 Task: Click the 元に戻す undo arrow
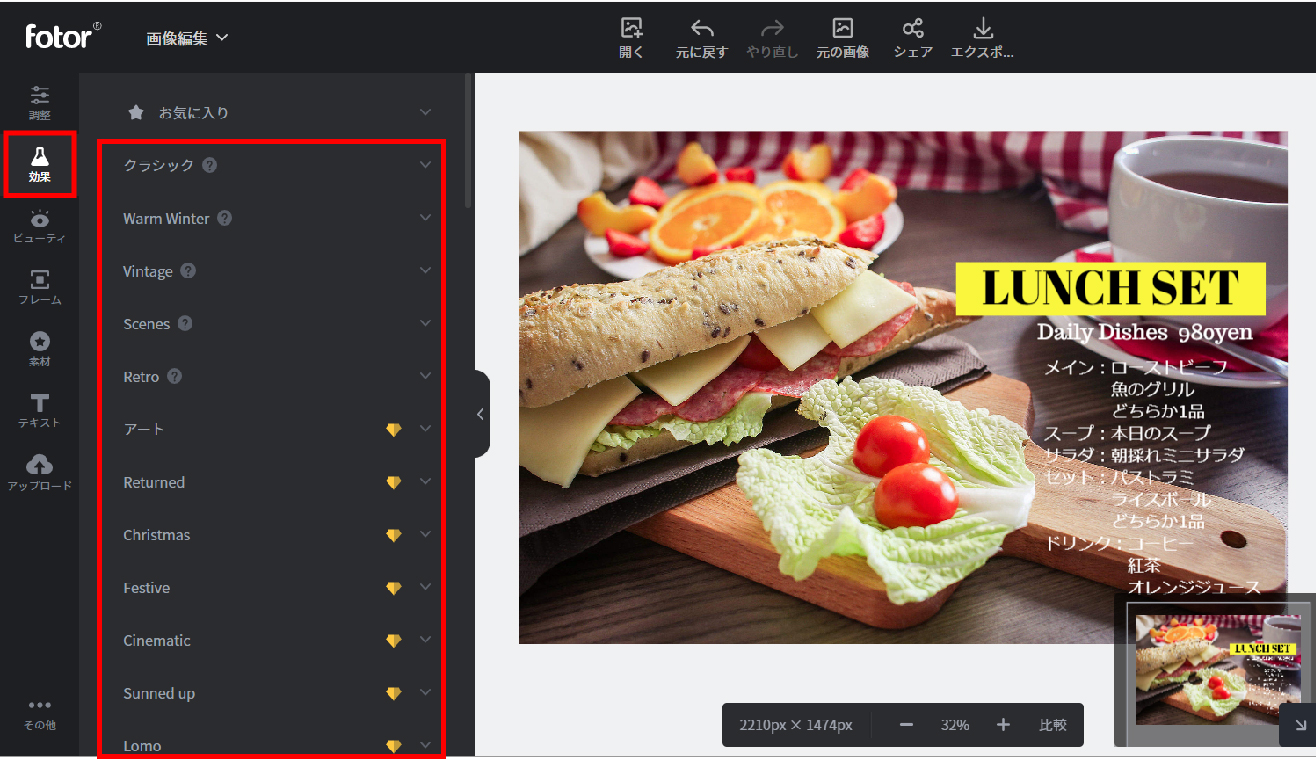(701, 37)
